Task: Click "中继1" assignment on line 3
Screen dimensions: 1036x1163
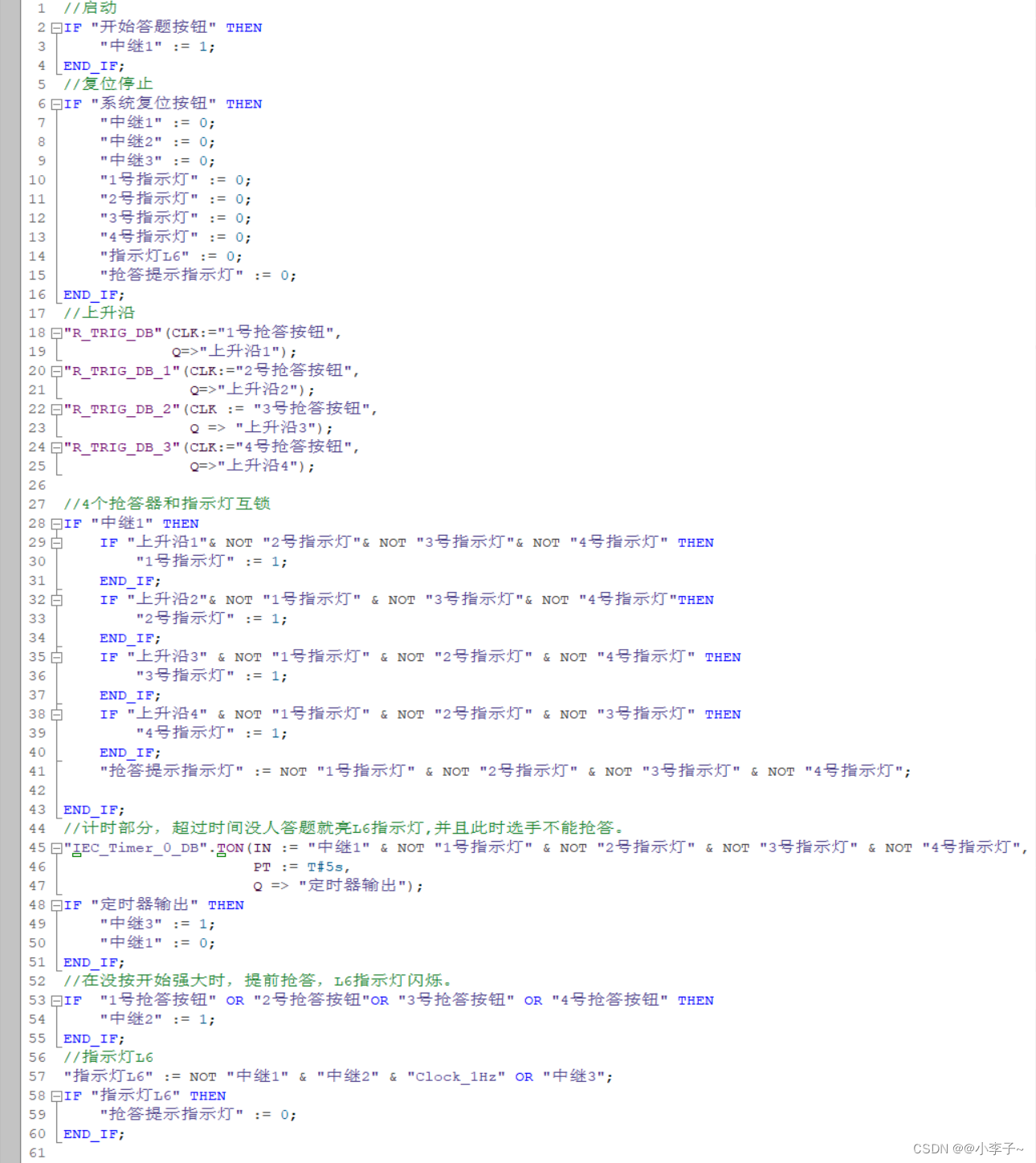Action: point(131,46)
